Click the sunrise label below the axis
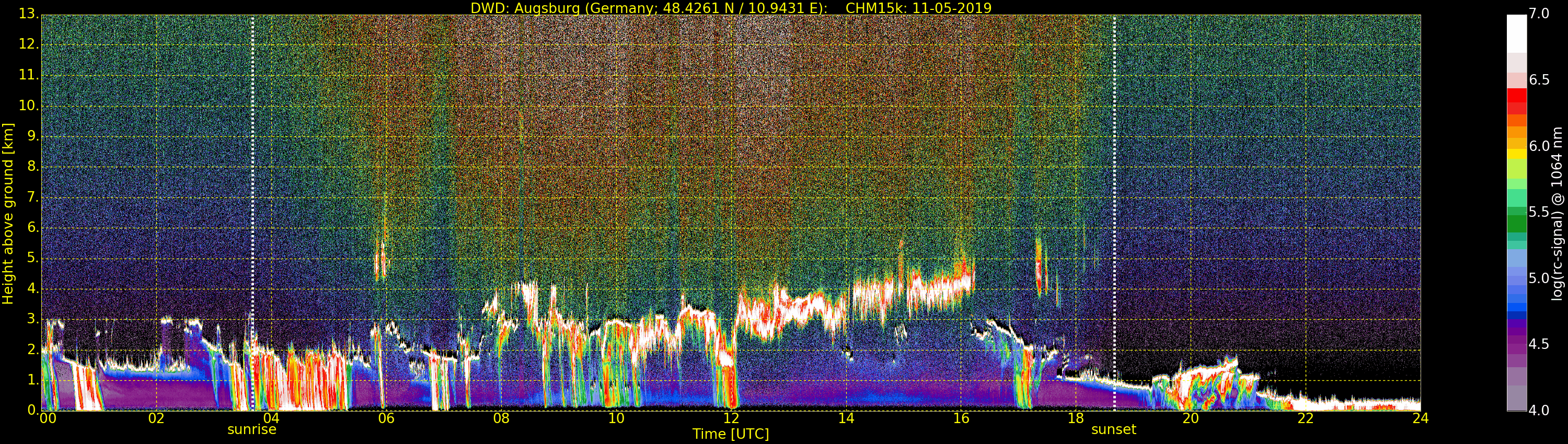This screenshot has width=1568, height=444. click(251, 429)
